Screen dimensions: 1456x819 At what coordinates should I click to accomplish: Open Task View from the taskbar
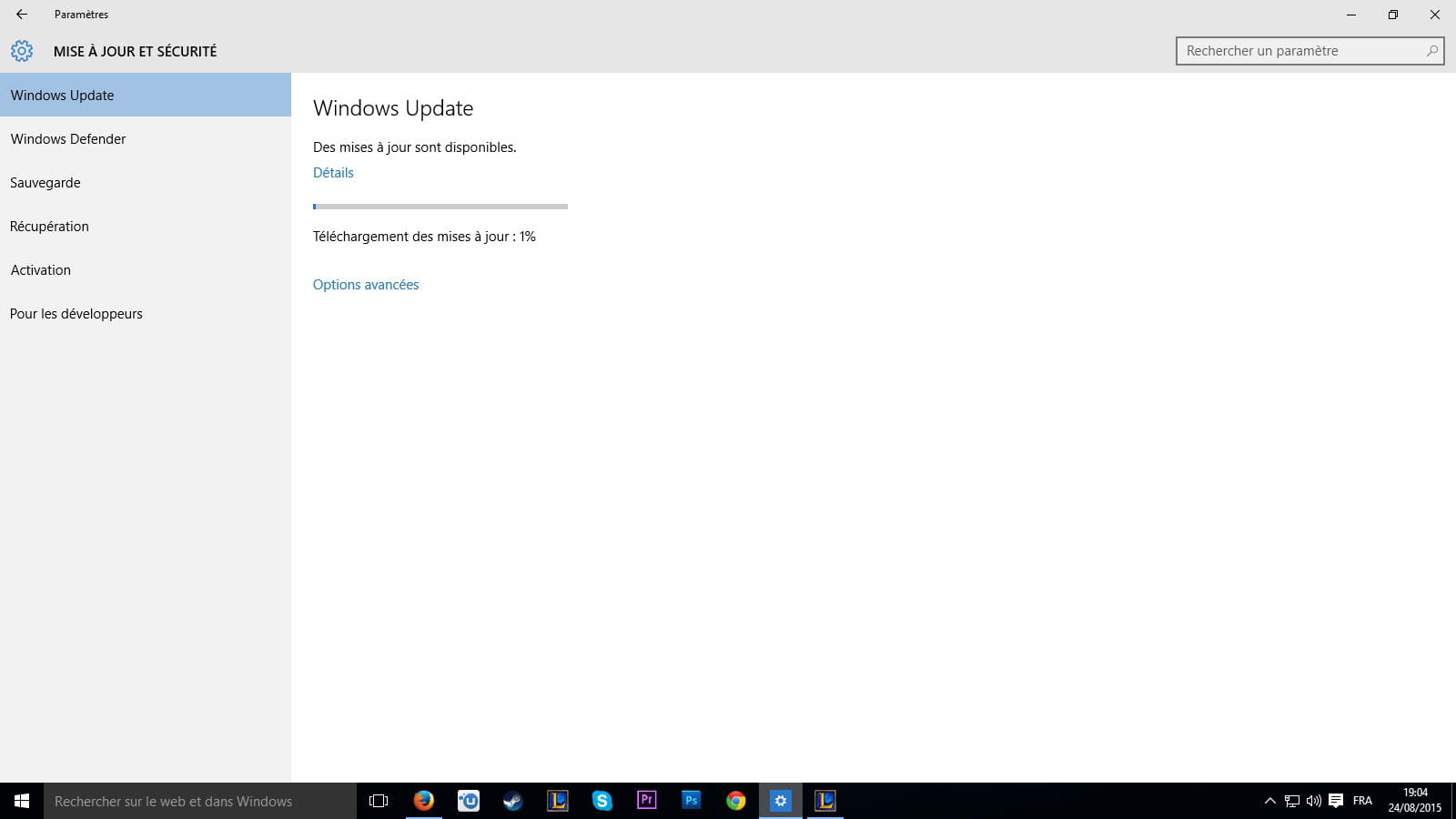click(379, 801)
